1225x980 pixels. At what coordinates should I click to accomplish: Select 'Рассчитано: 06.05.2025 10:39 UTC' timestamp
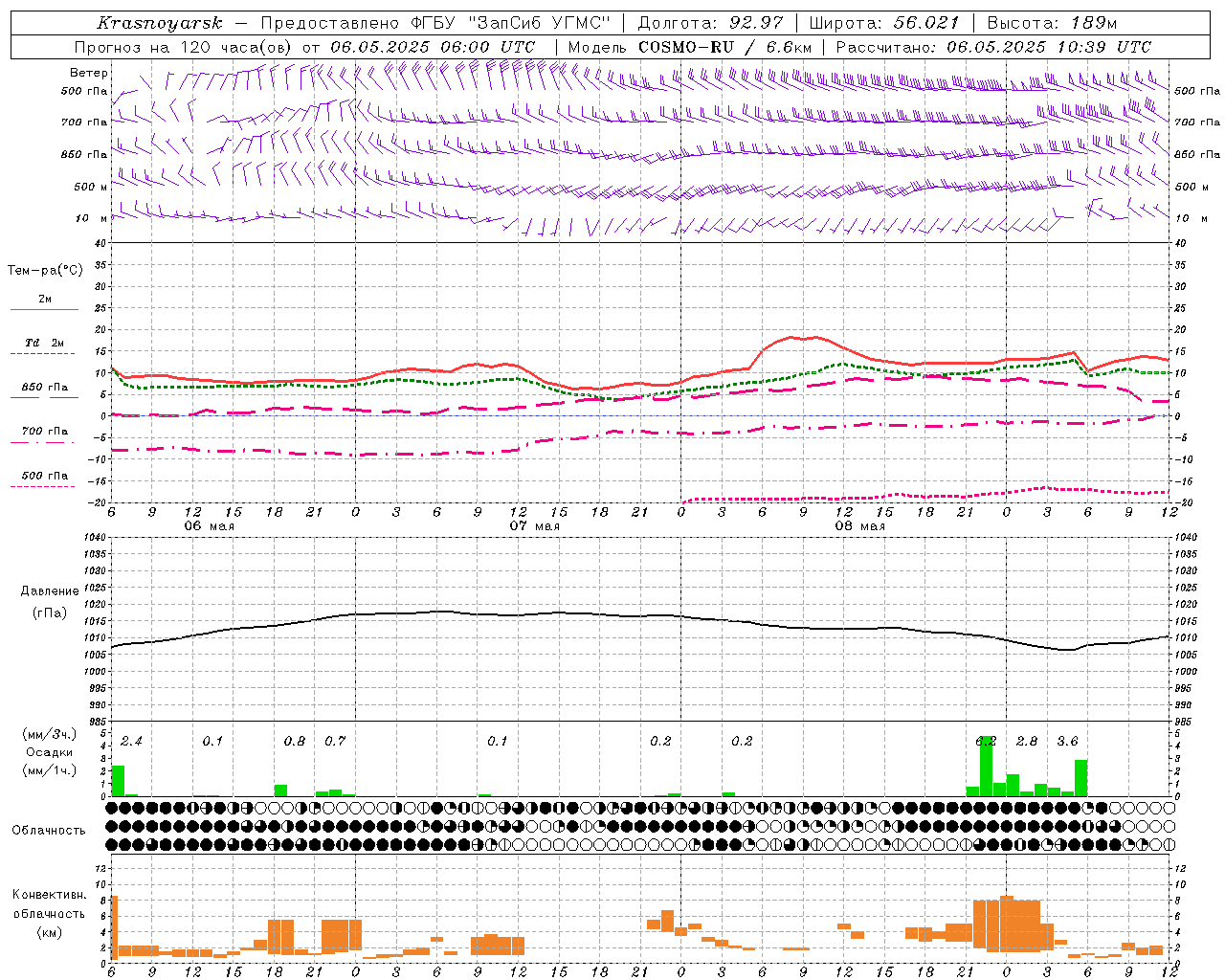993,47
